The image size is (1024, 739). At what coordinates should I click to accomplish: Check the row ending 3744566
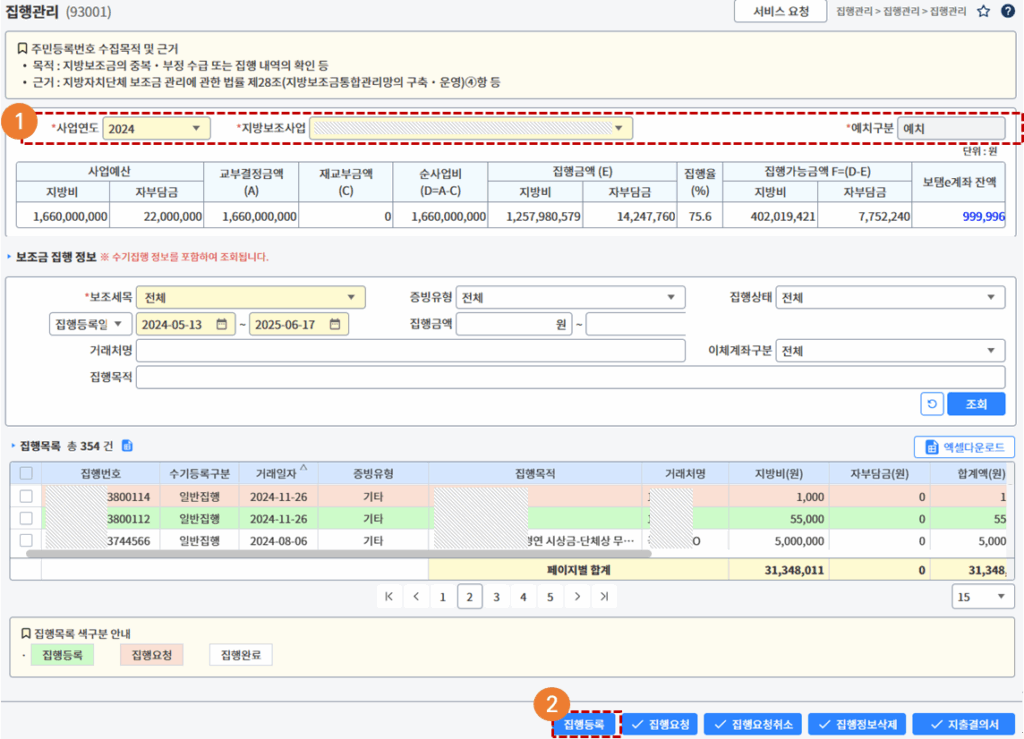26,541
